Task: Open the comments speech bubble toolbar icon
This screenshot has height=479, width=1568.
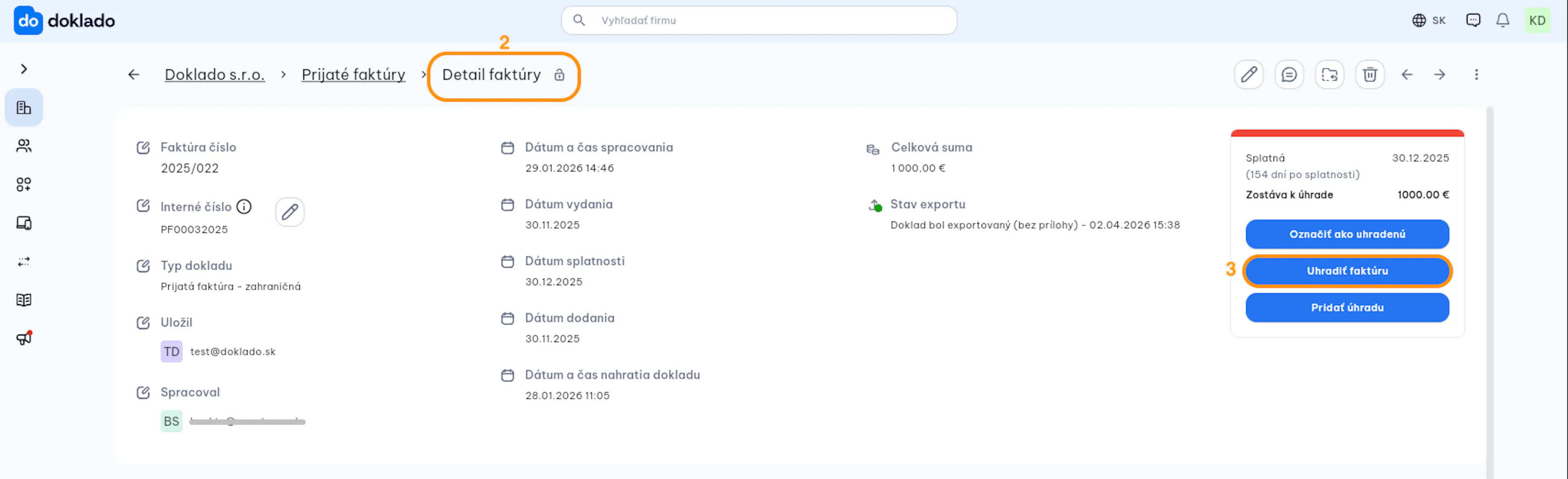Action: (1289, 75)
